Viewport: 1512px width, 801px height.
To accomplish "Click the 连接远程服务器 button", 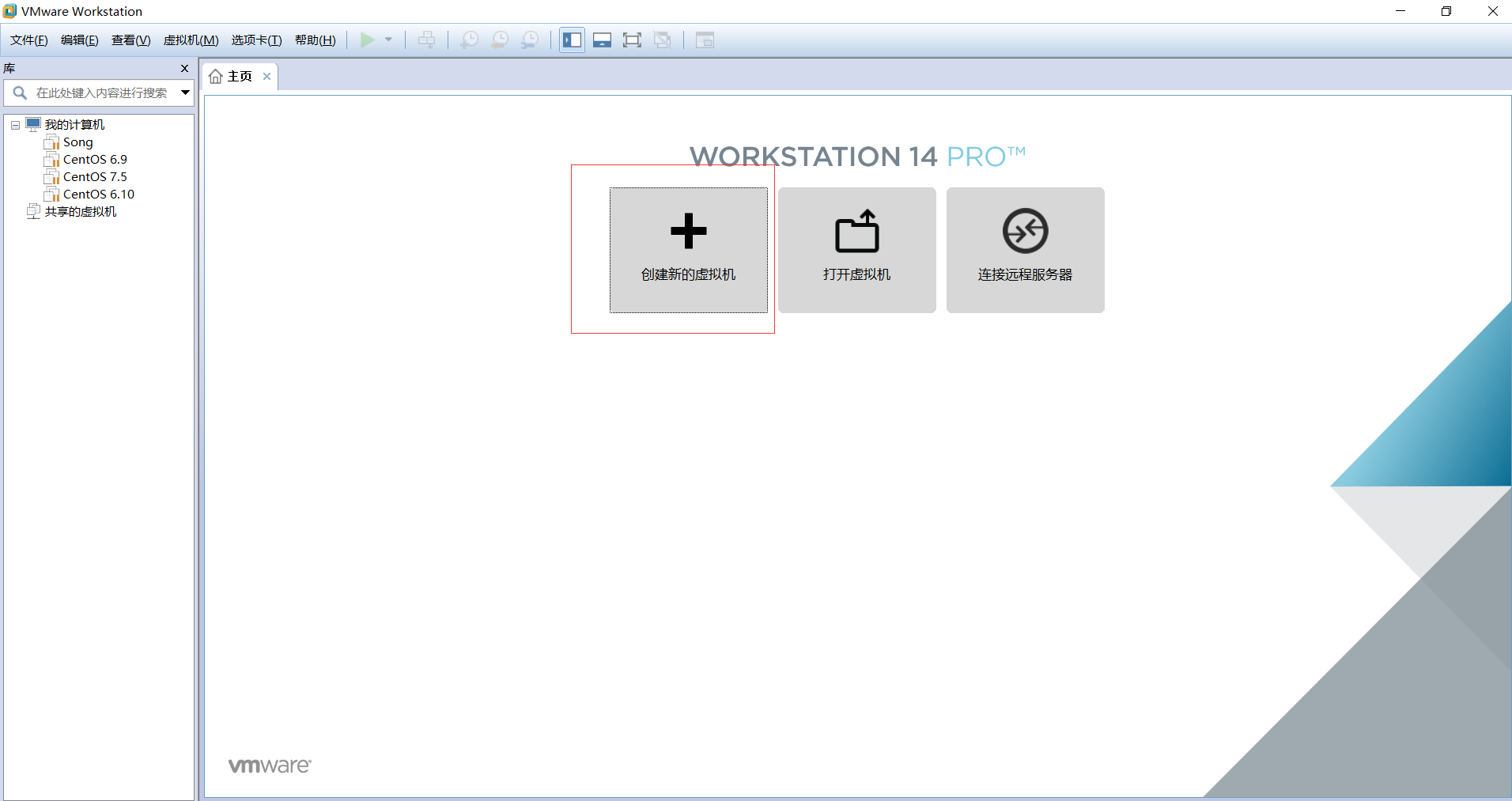I will 1026,250.
